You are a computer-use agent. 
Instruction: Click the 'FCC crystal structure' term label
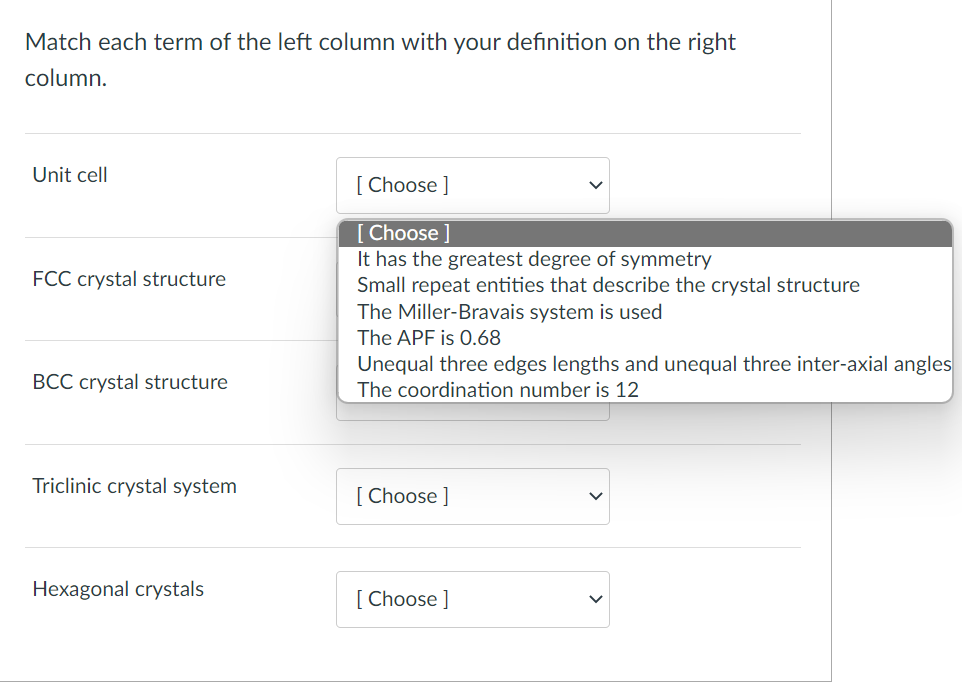click(x=129, y=279)
